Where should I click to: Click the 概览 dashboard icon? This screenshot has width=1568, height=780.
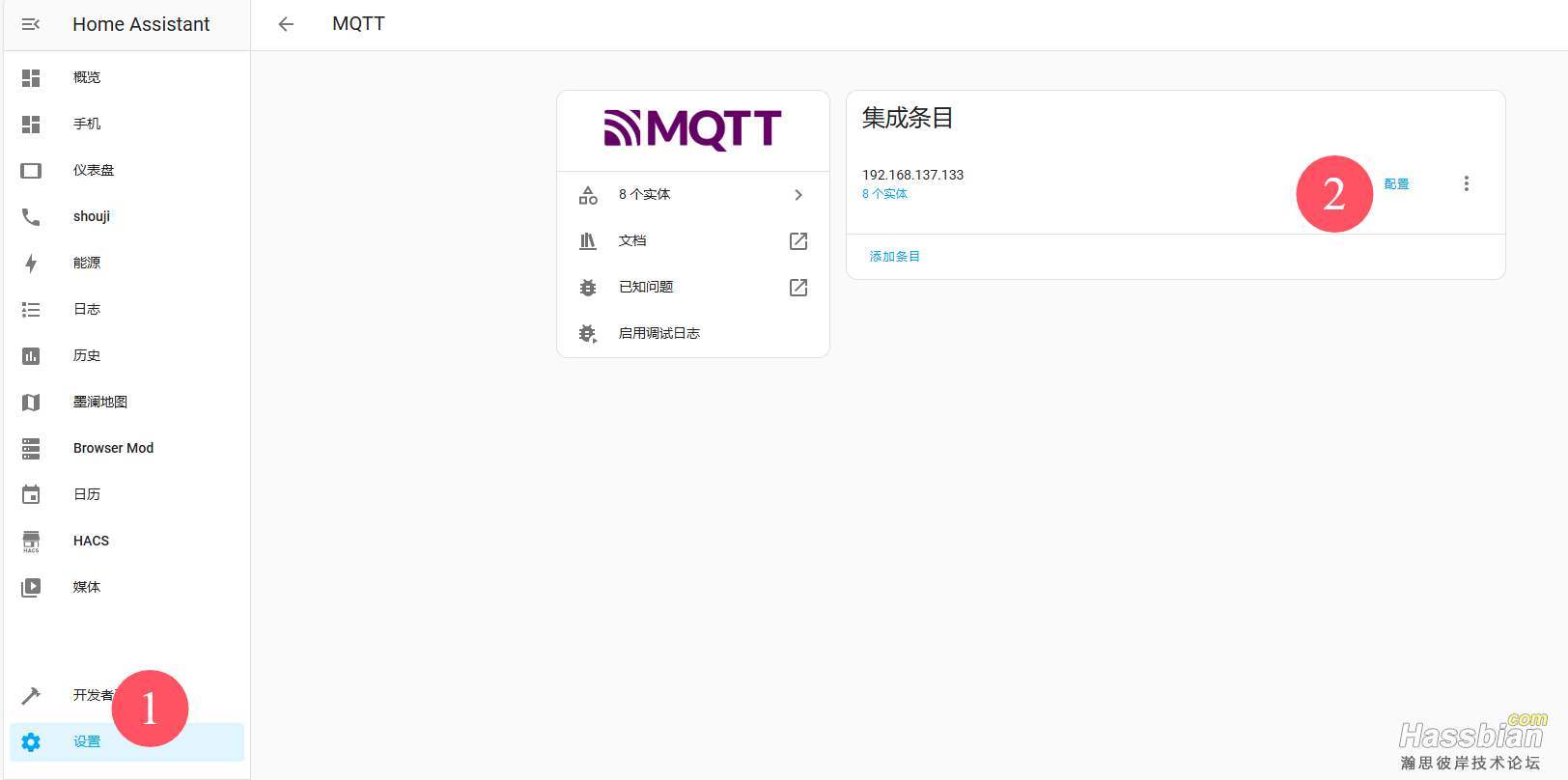pyautogui.click(x=31, y=78)
